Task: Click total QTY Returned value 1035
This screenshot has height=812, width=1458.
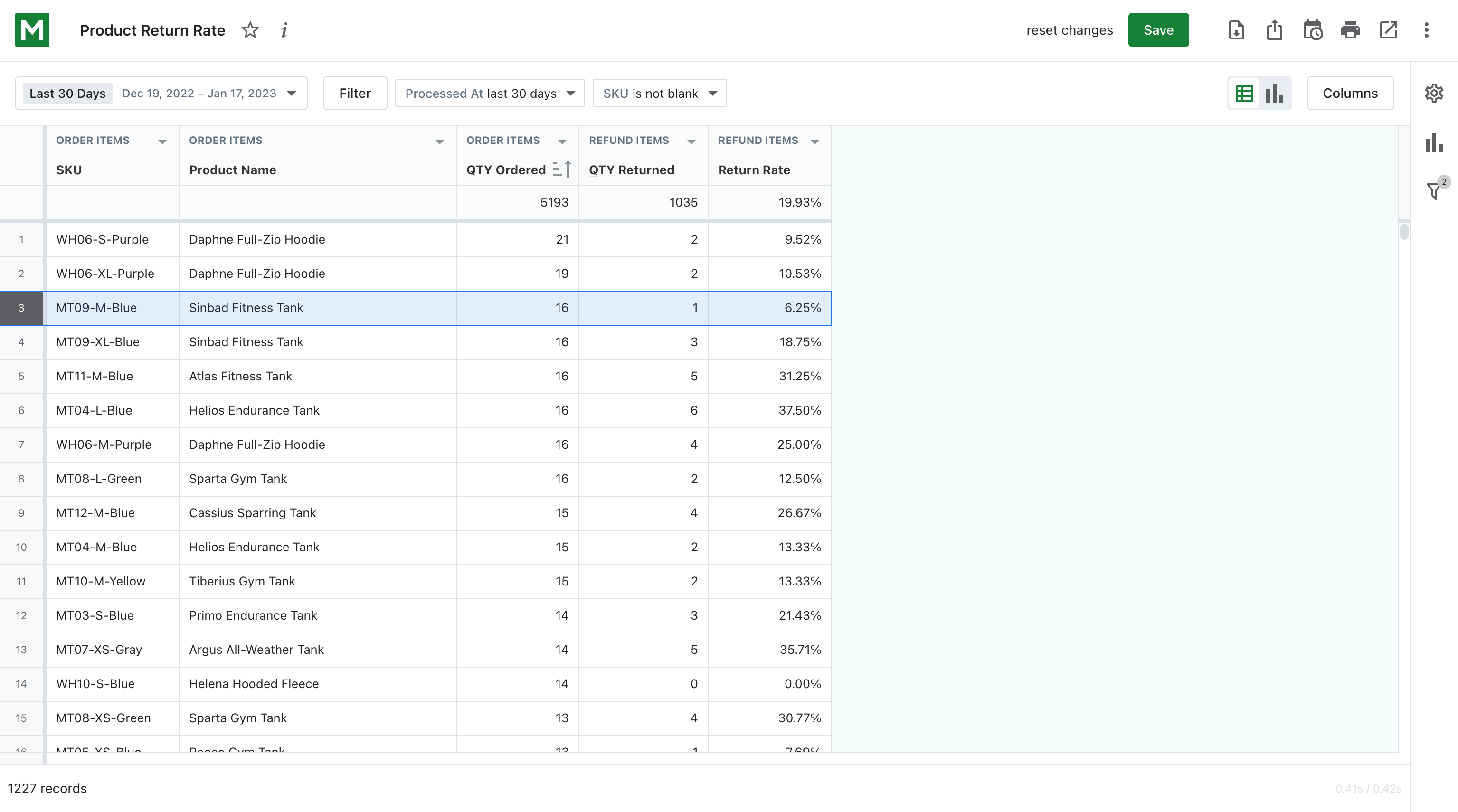Action: tap(683, 202)
